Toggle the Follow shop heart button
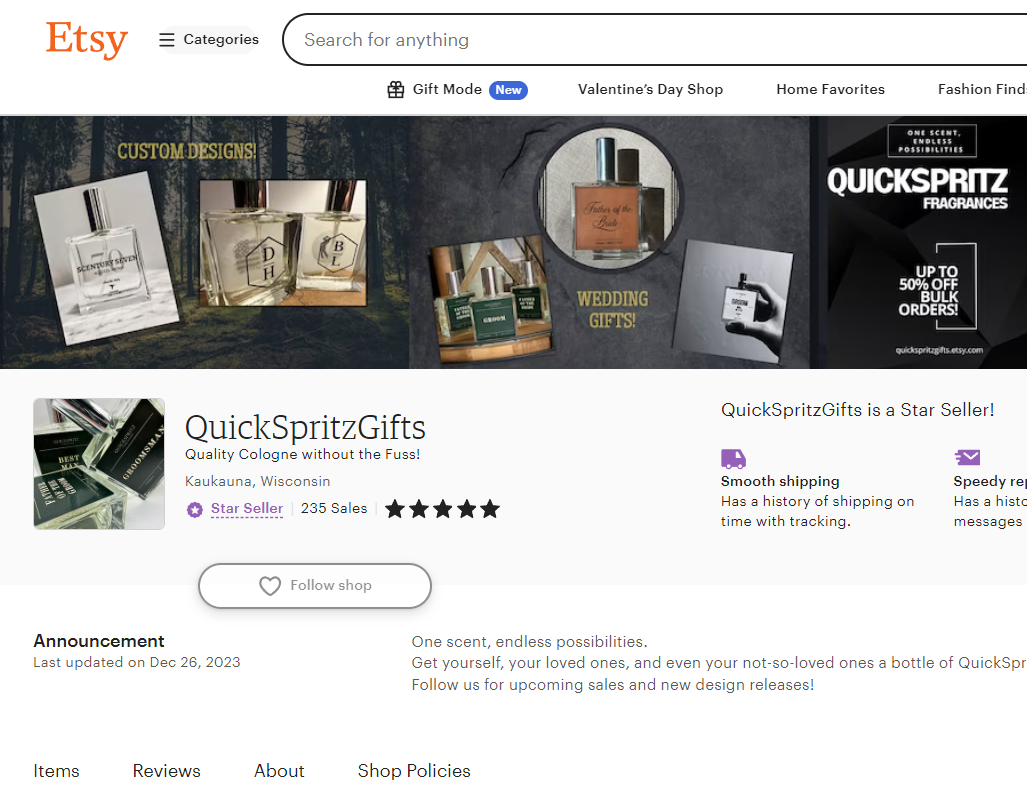 pos(315,585)
